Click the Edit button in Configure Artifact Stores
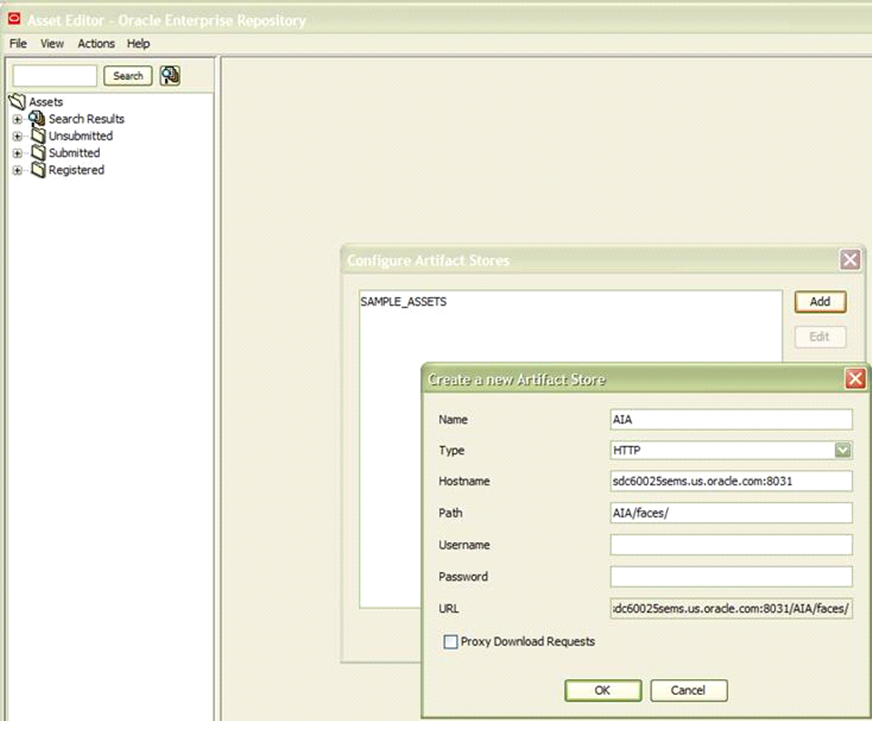Screen dimensions: 873x741 [820, 336]
